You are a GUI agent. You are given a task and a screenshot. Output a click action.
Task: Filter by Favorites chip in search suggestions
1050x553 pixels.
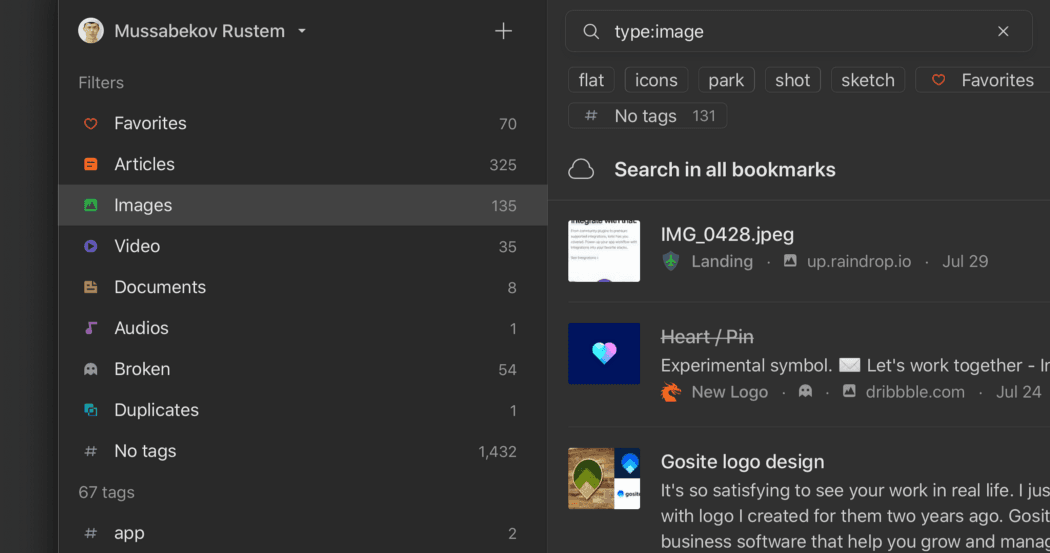tap(985, 80)
